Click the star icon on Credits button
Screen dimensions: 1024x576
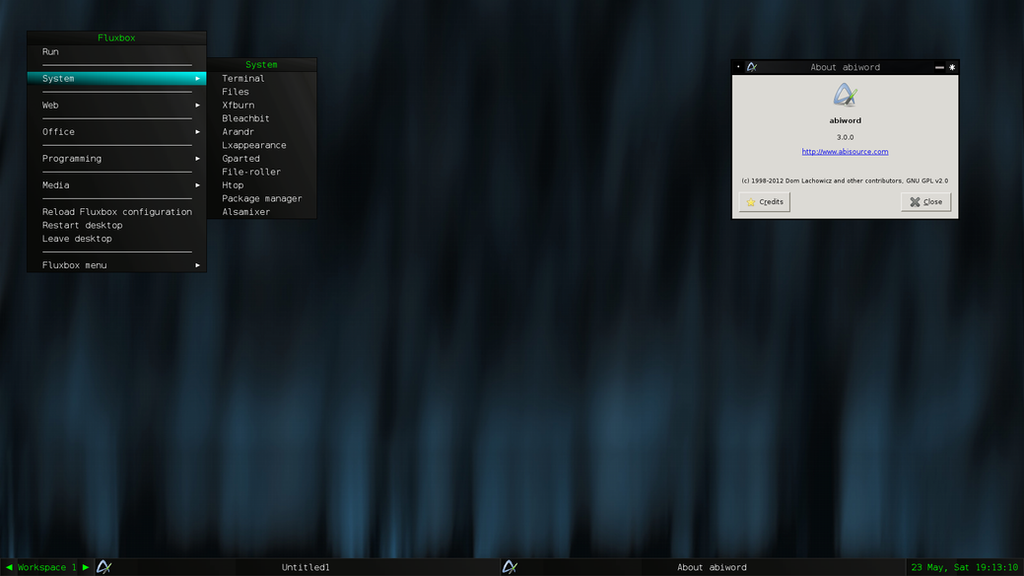[751, 202]
